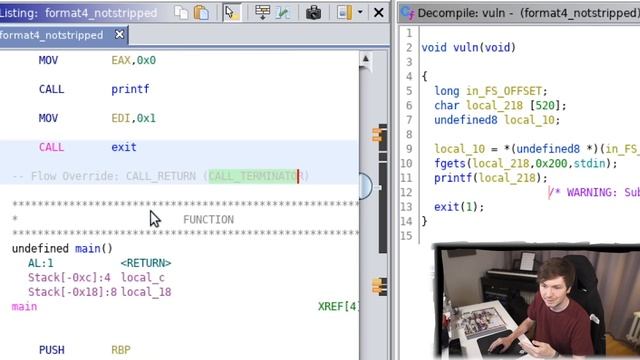This screenshot has width=640, height=360.
Task: Select the highlighted 'CALL exit' line
Action: coord(179,147)
